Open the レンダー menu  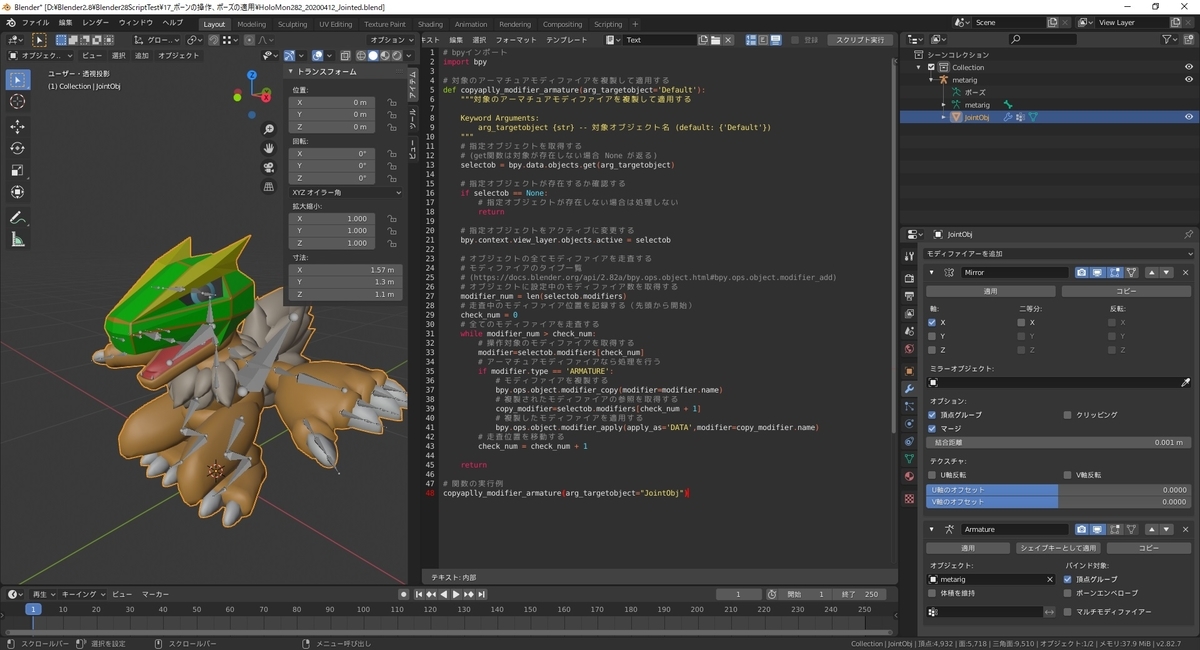pyautogui.click(x=96, y=23)
